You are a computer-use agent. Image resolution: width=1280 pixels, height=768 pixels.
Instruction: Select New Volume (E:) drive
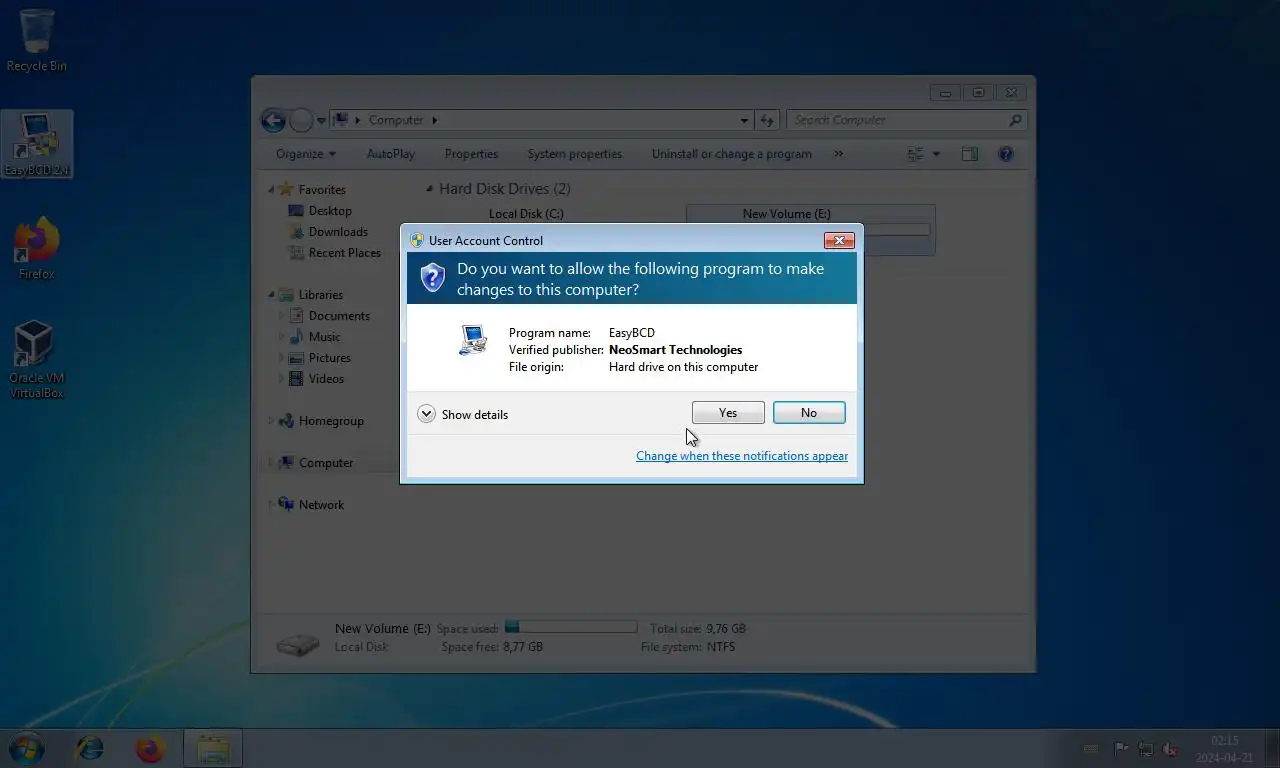[x=811, y=230]
